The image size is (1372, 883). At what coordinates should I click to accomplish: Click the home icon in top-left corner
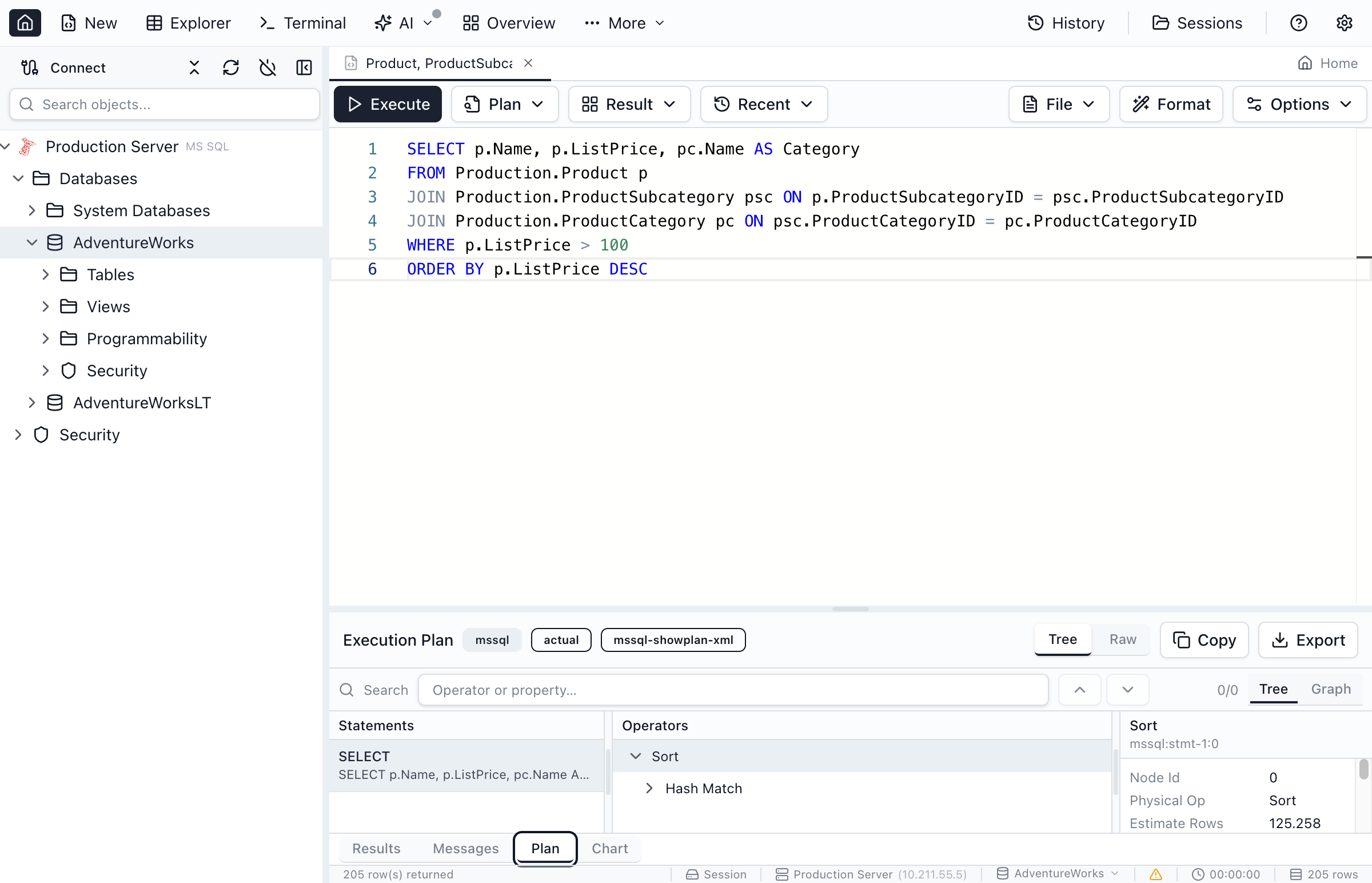click(x=25, y=23)
